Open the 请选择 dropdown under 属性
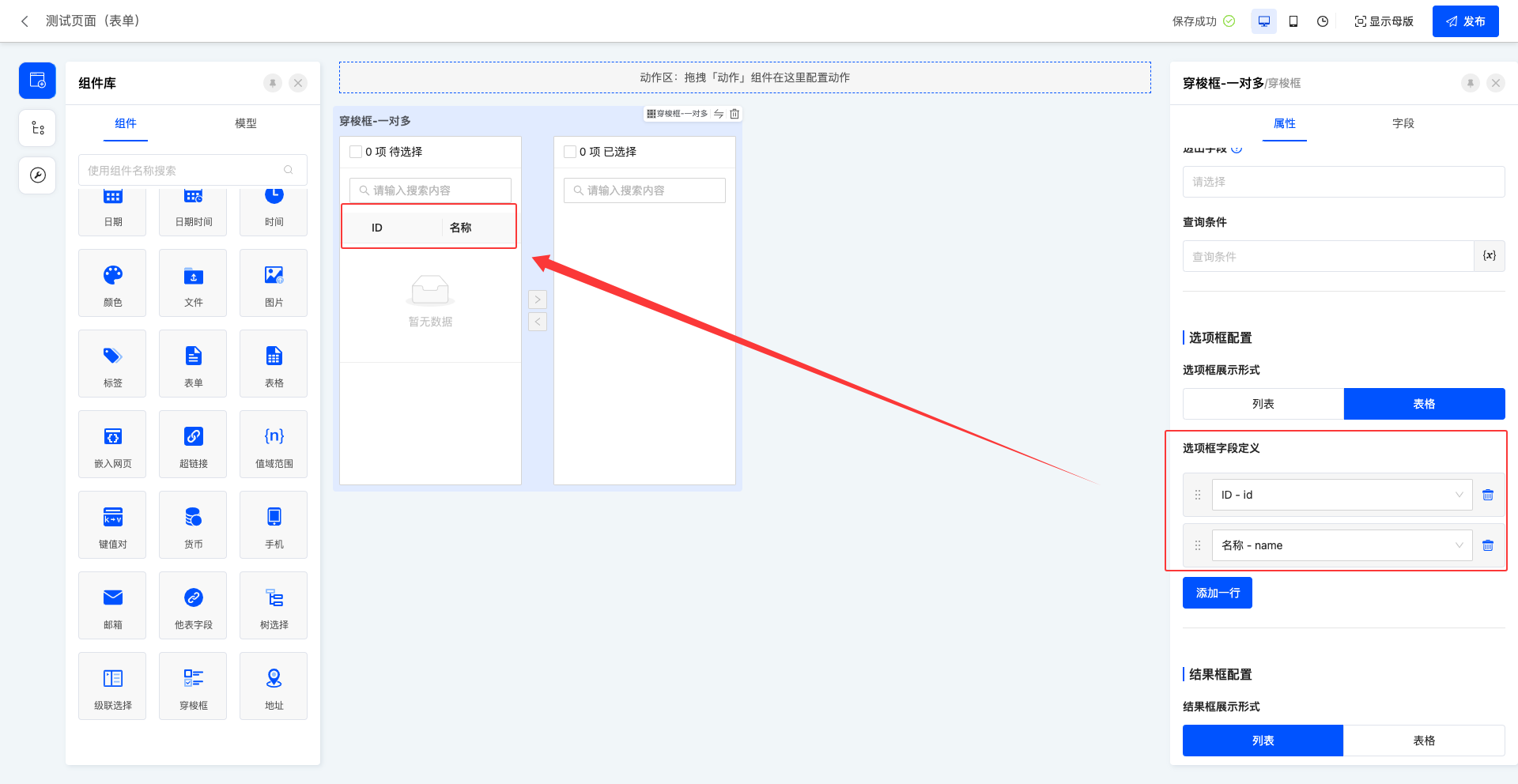Image resolution: width=1518 pixels, height=784 pixels. point(1342,182)
